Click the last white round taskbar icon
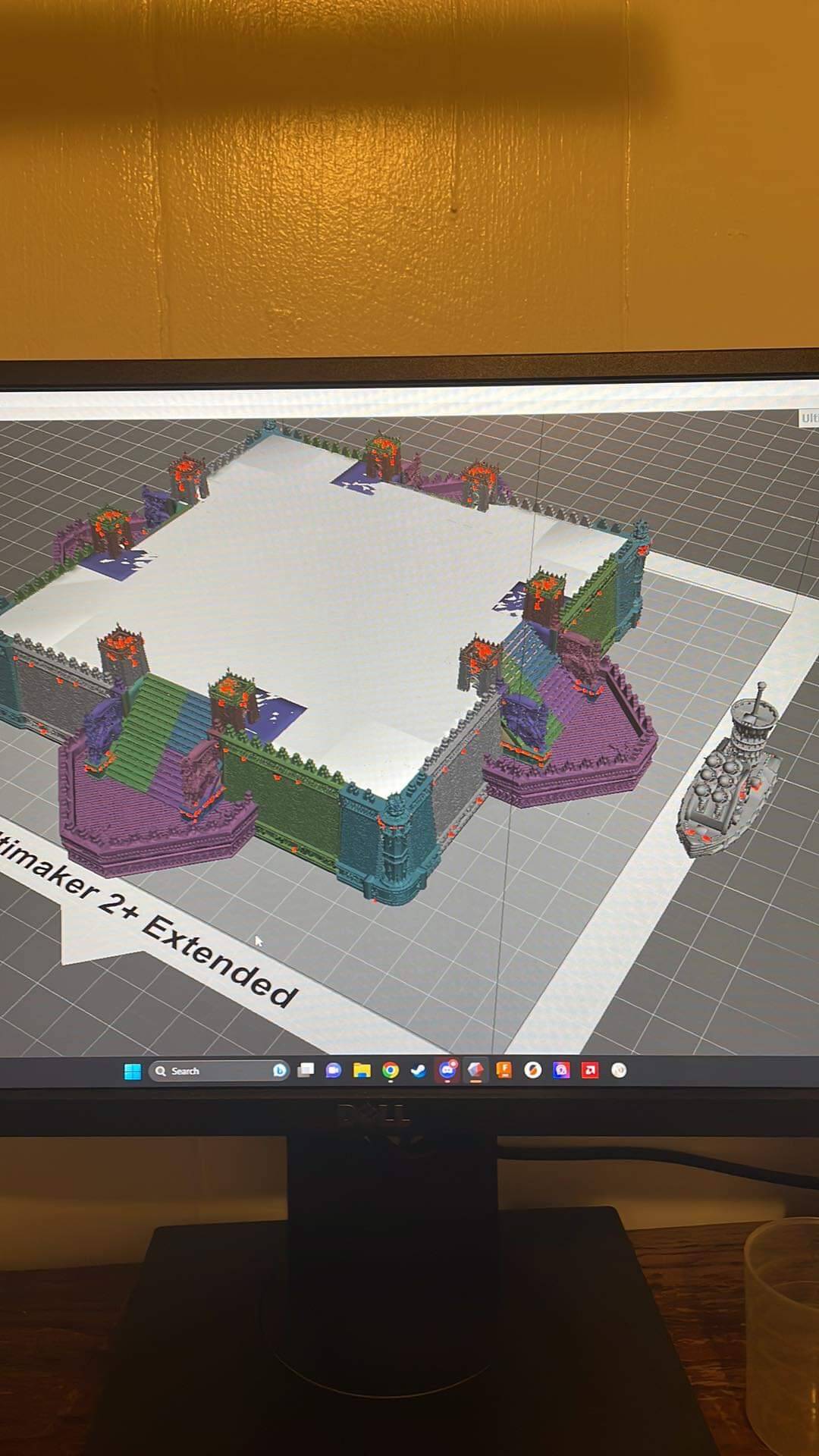This screenshot has width=819, height=1456. [x=619, y=1070]
